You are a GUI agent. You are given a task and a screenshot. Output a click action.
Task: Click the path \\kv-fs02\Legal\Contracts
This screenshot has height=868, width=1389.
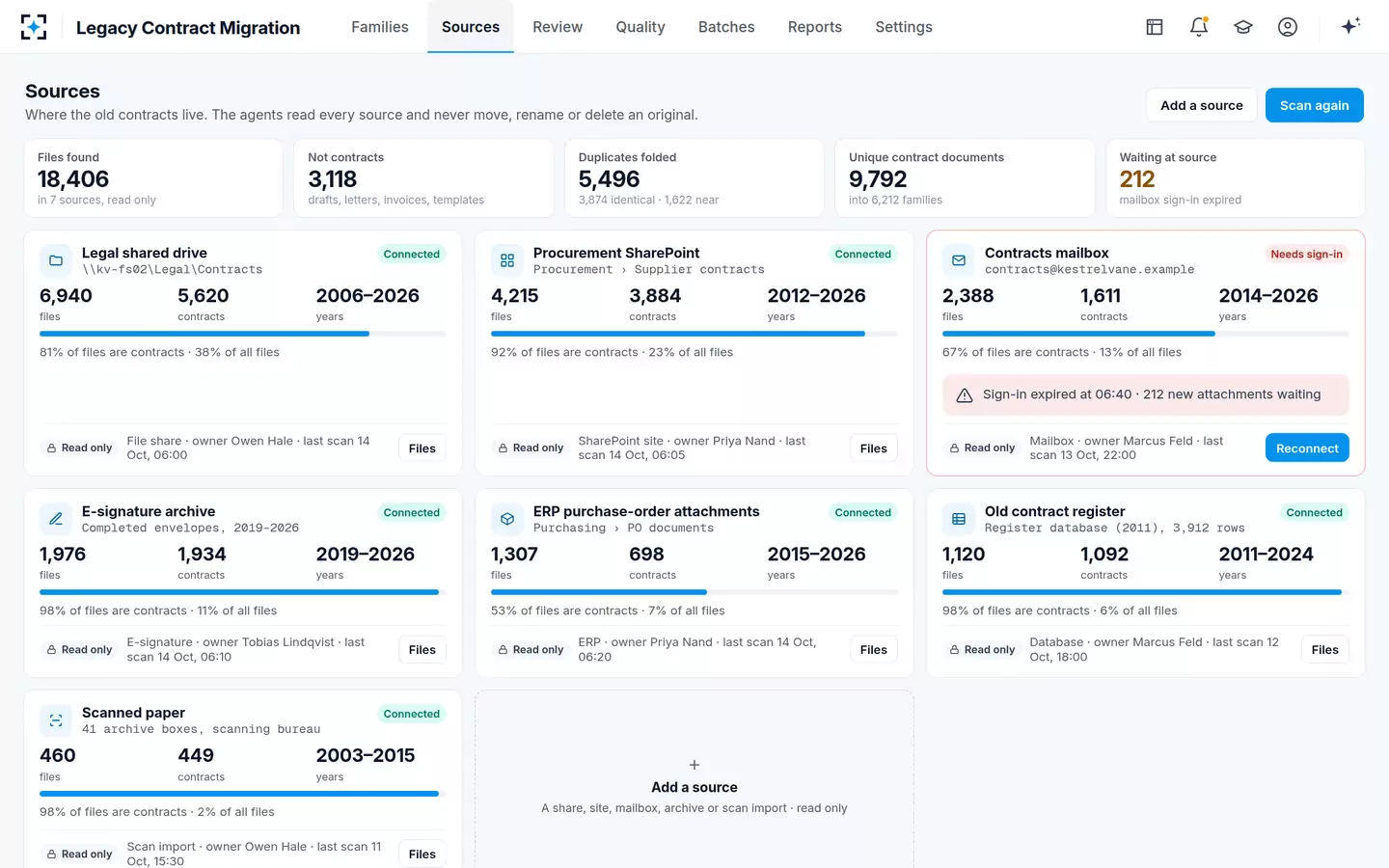click(x=173, y=270)
